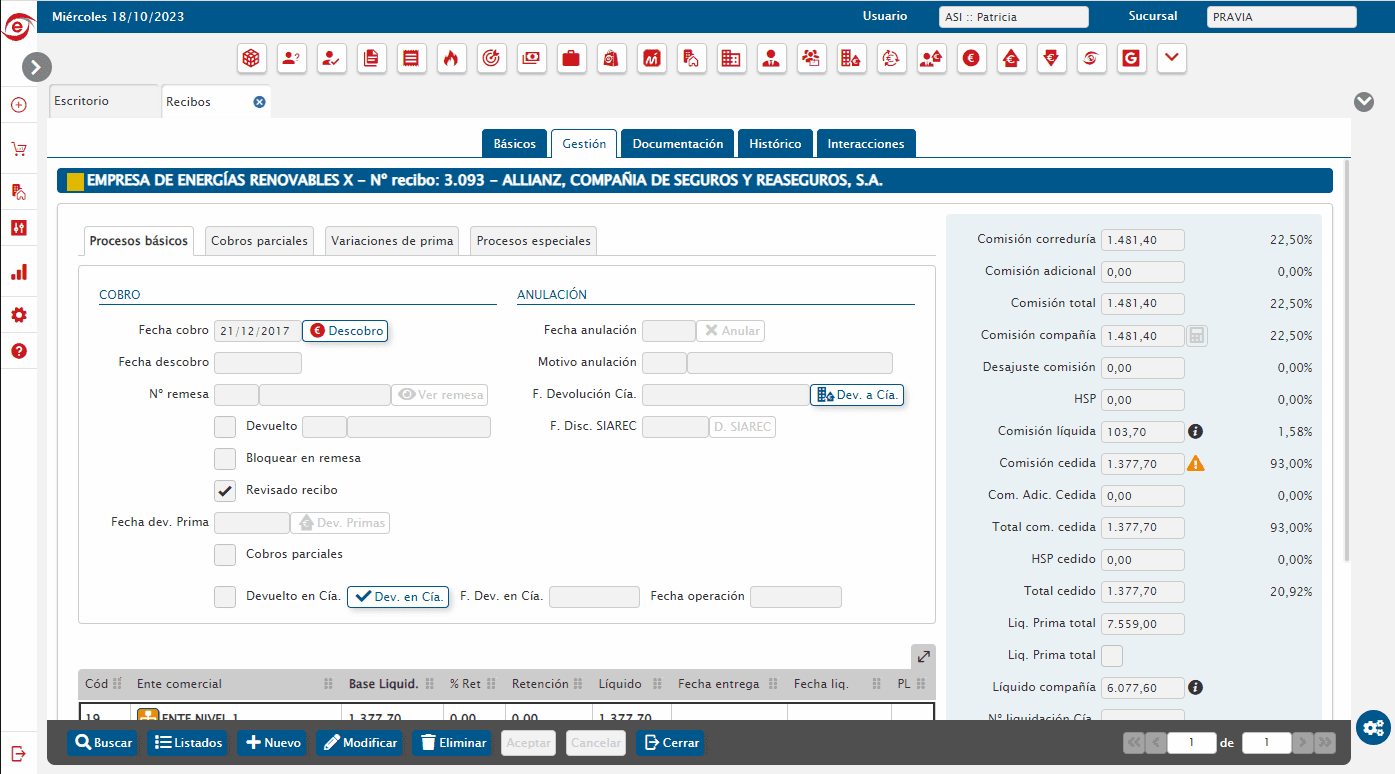The image size is (1395, 774).
Task: Open the shopping cart sidebar icon
Action: (18, 149)
